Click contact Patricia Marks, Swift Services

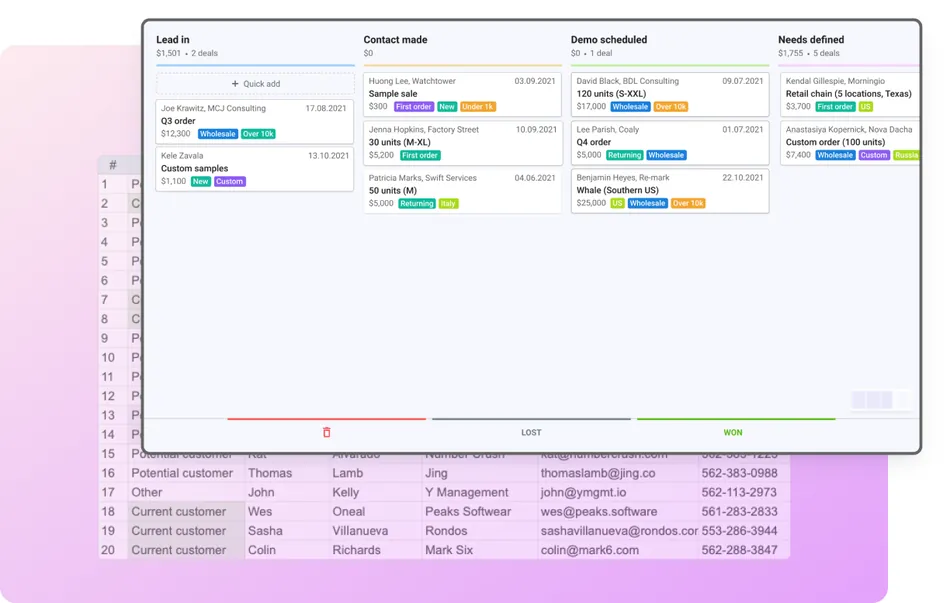coord(422,178)
